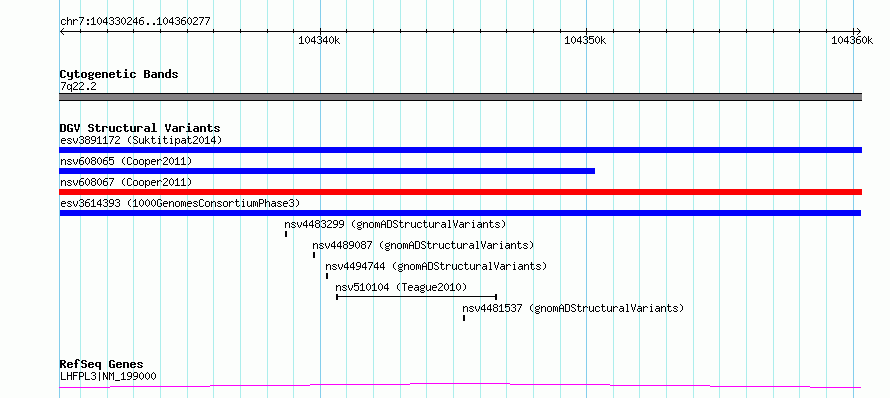The height and width of the screenshot is (398, 890).
Task: Click the 104350k ruler label
Action: 585,40
